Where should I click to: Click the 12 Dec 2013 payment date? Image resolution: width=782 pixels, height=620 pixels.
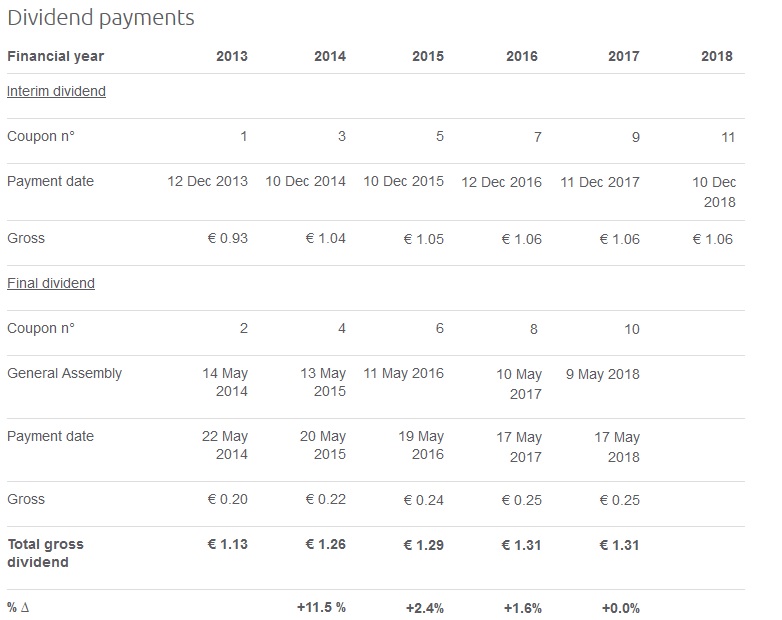207,182
